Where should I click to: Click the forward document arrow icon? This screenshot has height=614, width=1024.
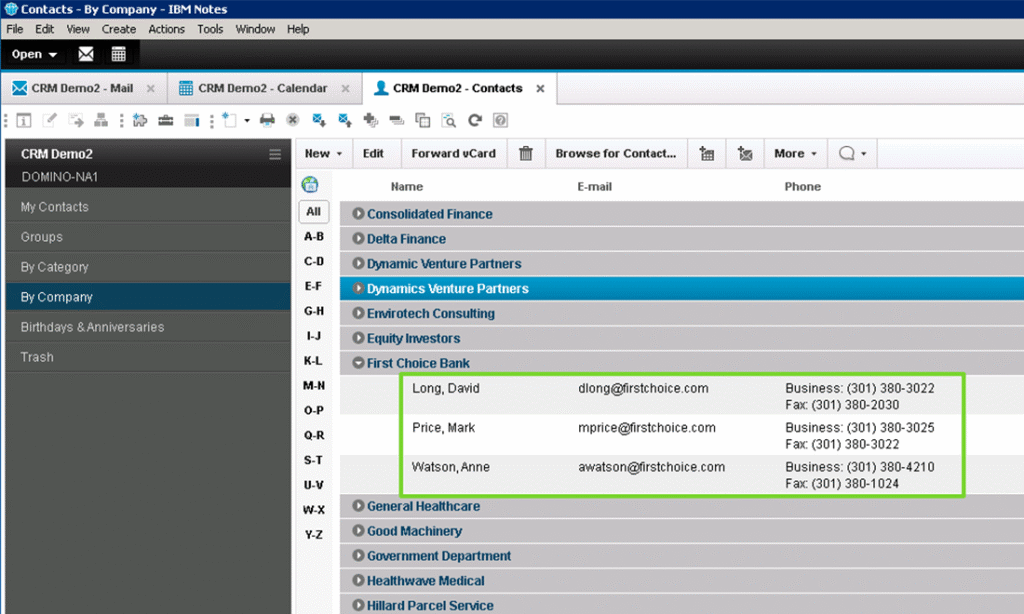[x=76, y=120]
